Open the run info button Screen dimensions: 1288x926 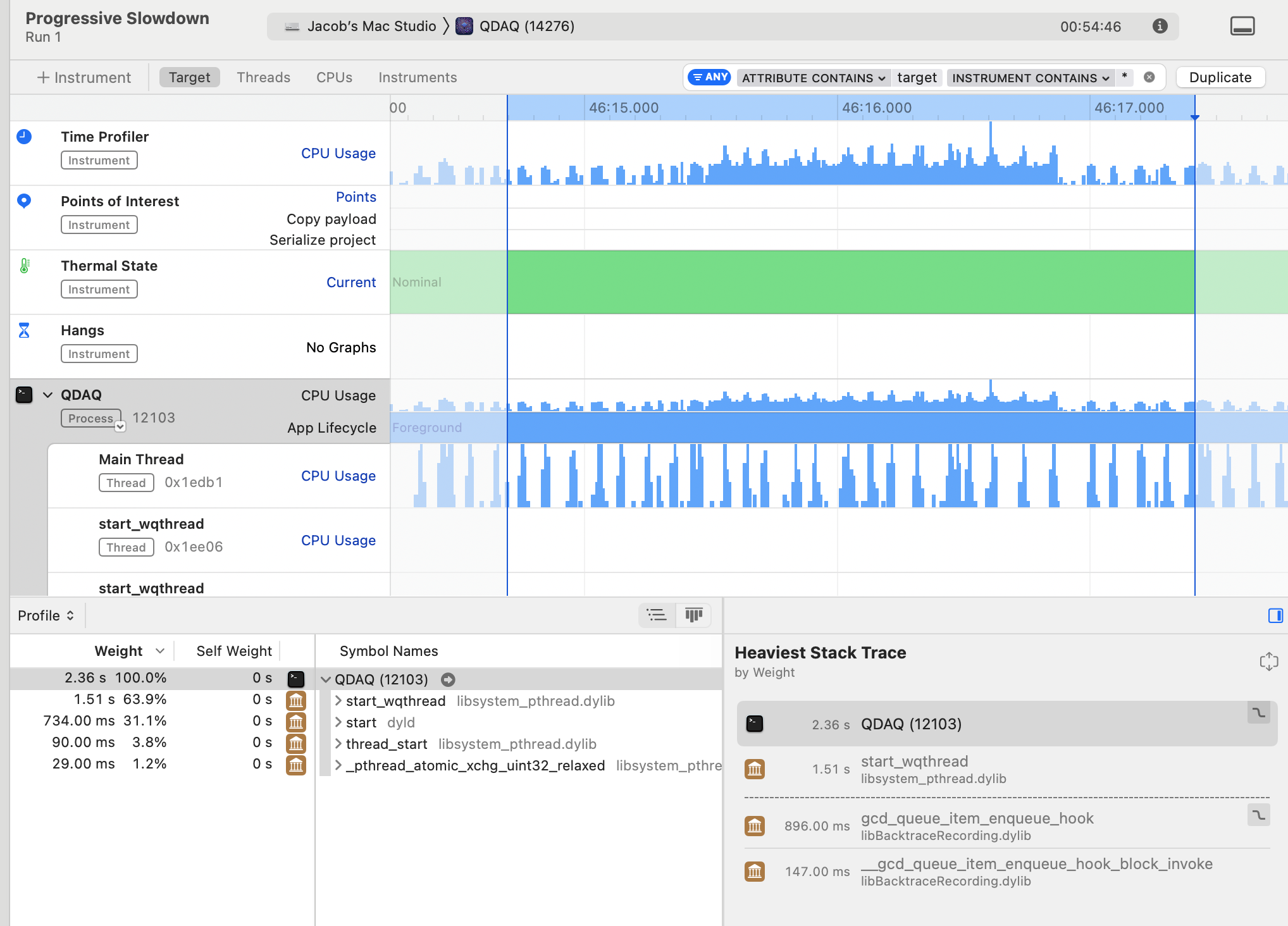pyautogui.click(x=1160, y=26)
